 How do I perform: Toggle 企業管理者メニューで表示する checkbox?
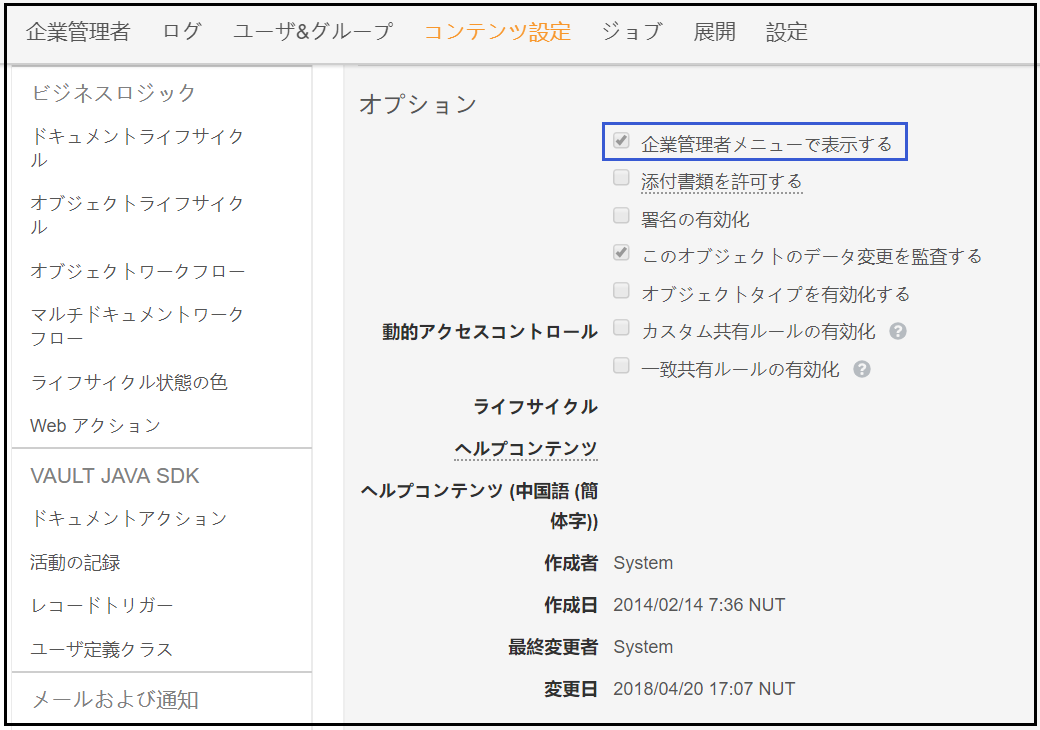click(x=622, y=142)
